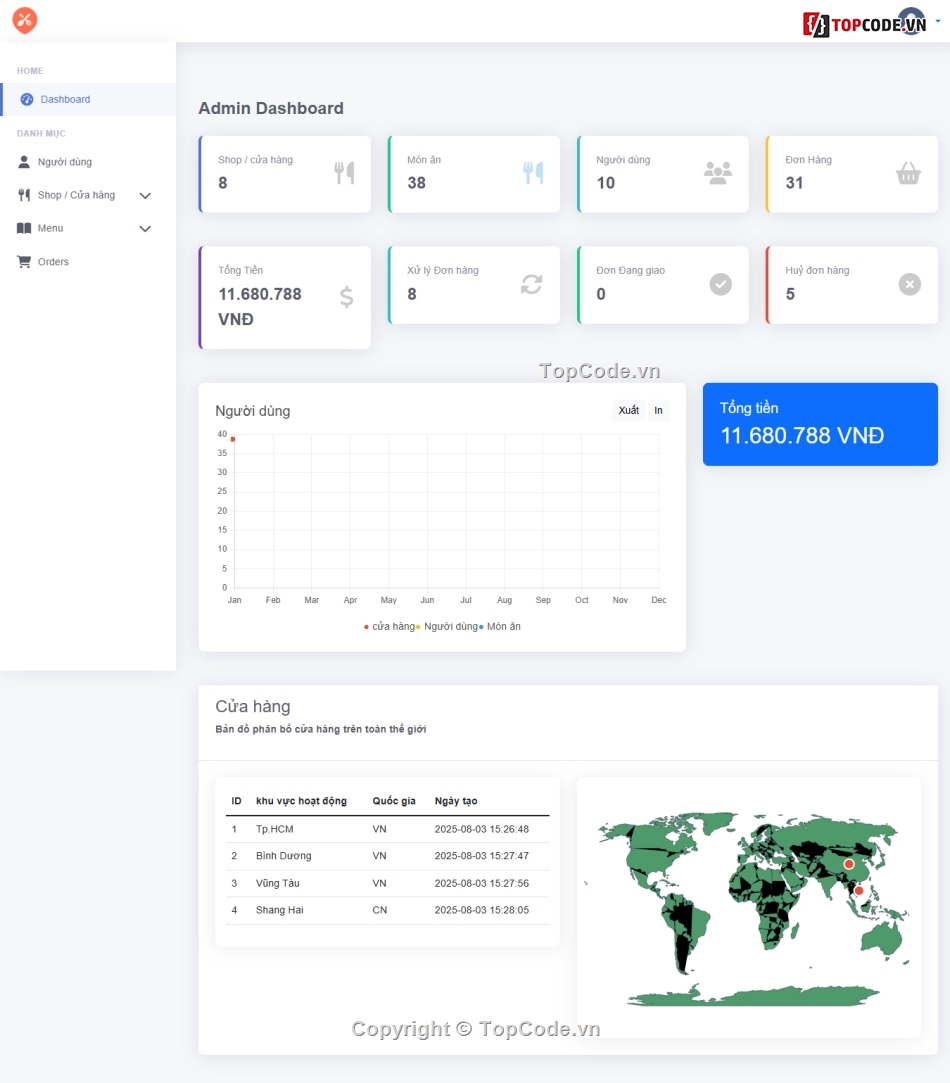Select the Bình Dương table cell

tap(284, 856)
